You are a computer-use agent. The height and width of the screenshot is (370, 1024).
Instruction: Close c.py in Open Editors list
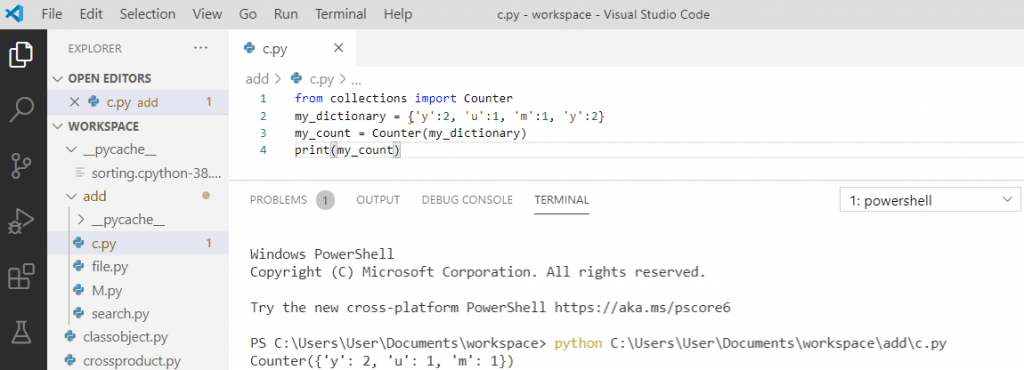pyautogui.click(x=74, y=102)
